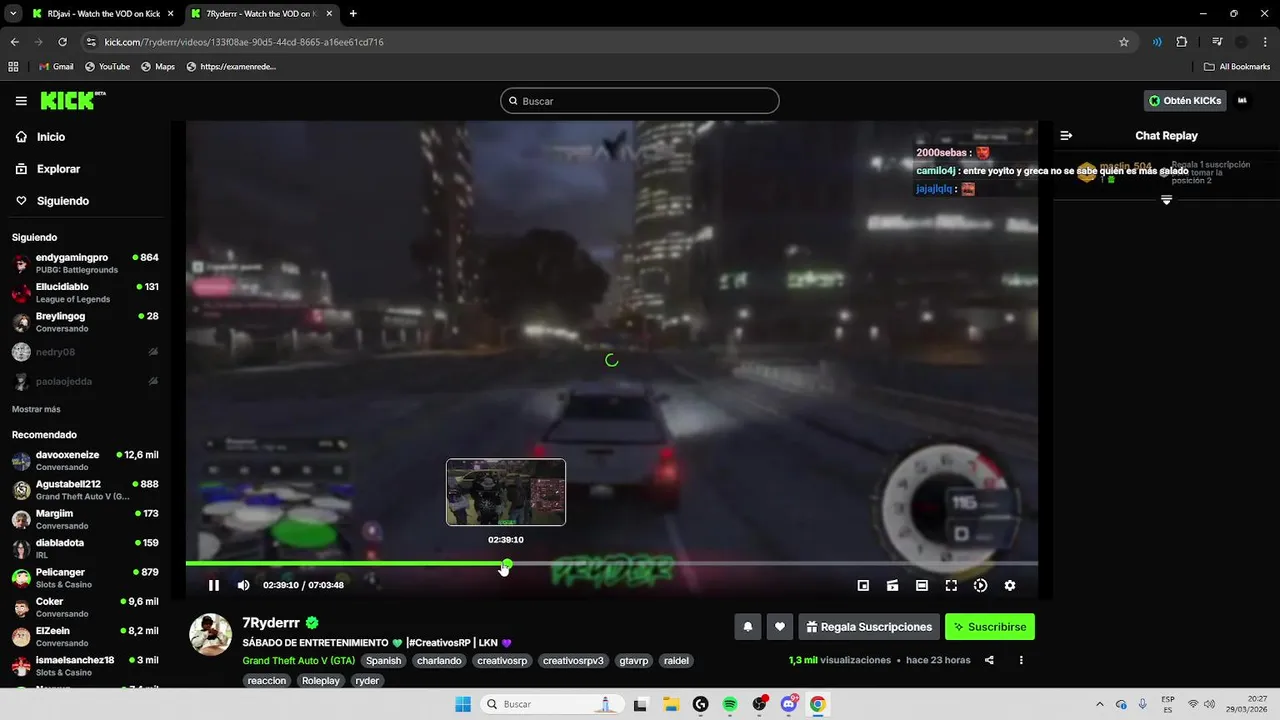1280x720 pixels.
Task: Toggle theater mode in the player
Action: (922, 586)
